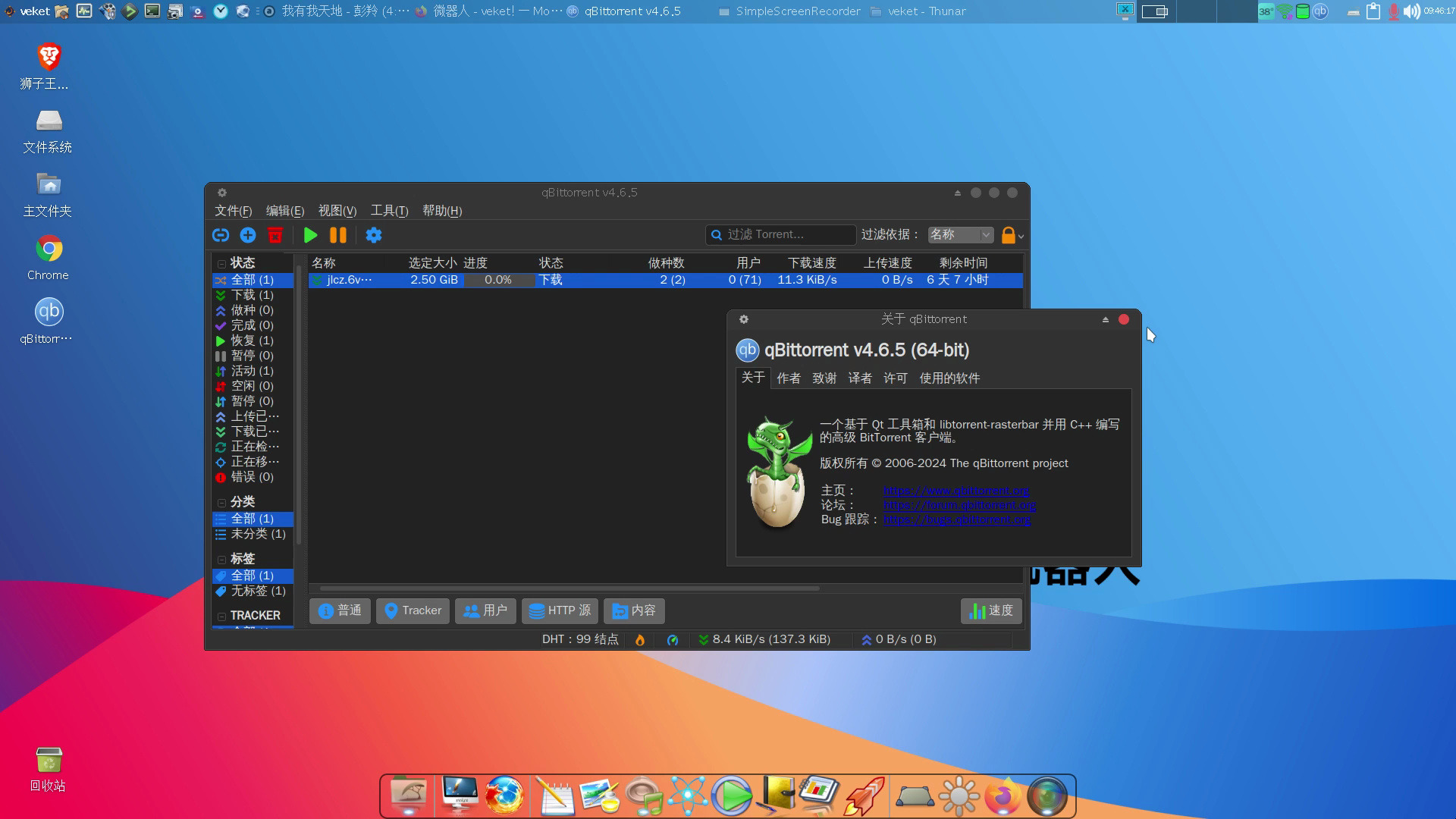Collapse the 标签 sidebar section
The width and height of the screenshot is (1456, 819).
pos(221,560)
